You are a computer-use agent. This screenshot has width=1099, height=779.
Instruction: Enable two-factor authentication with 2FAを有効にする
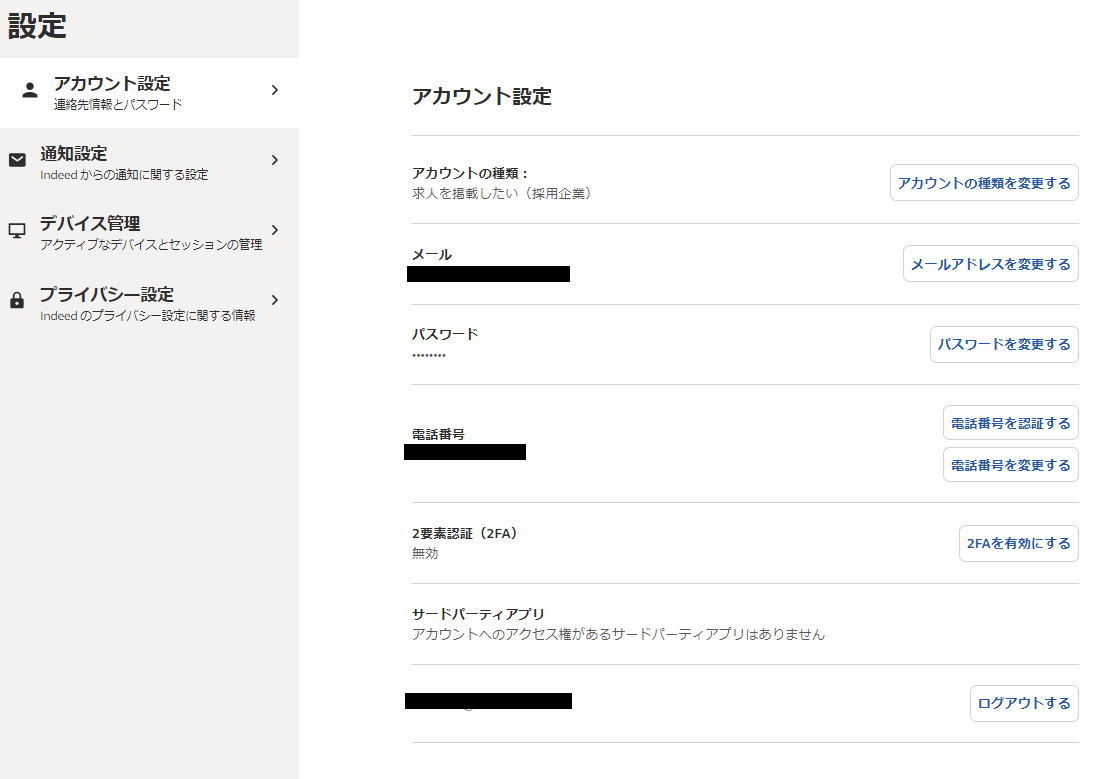pos(1018,543)
